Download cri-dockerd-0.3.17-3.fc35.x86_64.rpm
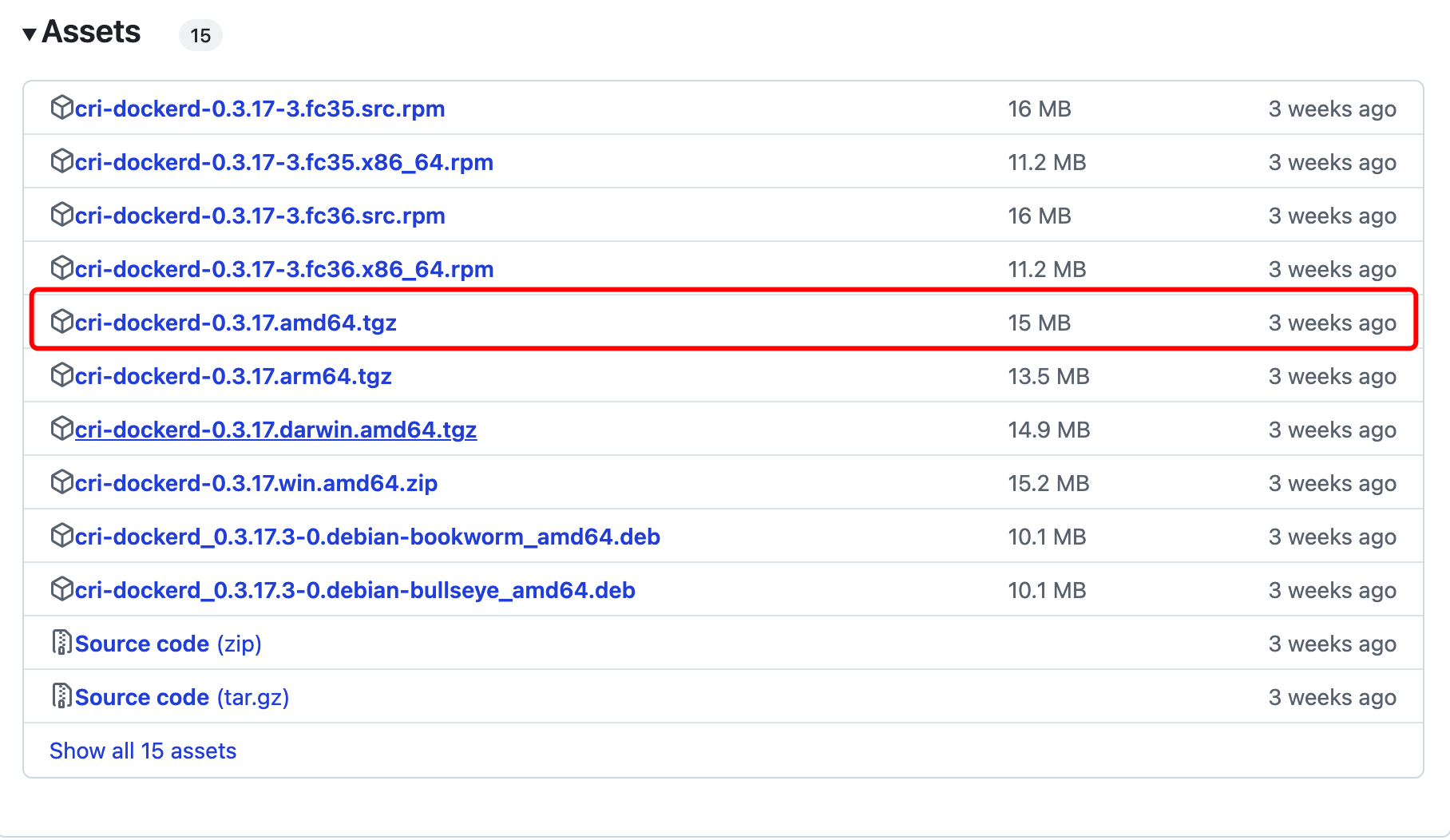Screen dimensions: 1450x840 coord(284,162)
